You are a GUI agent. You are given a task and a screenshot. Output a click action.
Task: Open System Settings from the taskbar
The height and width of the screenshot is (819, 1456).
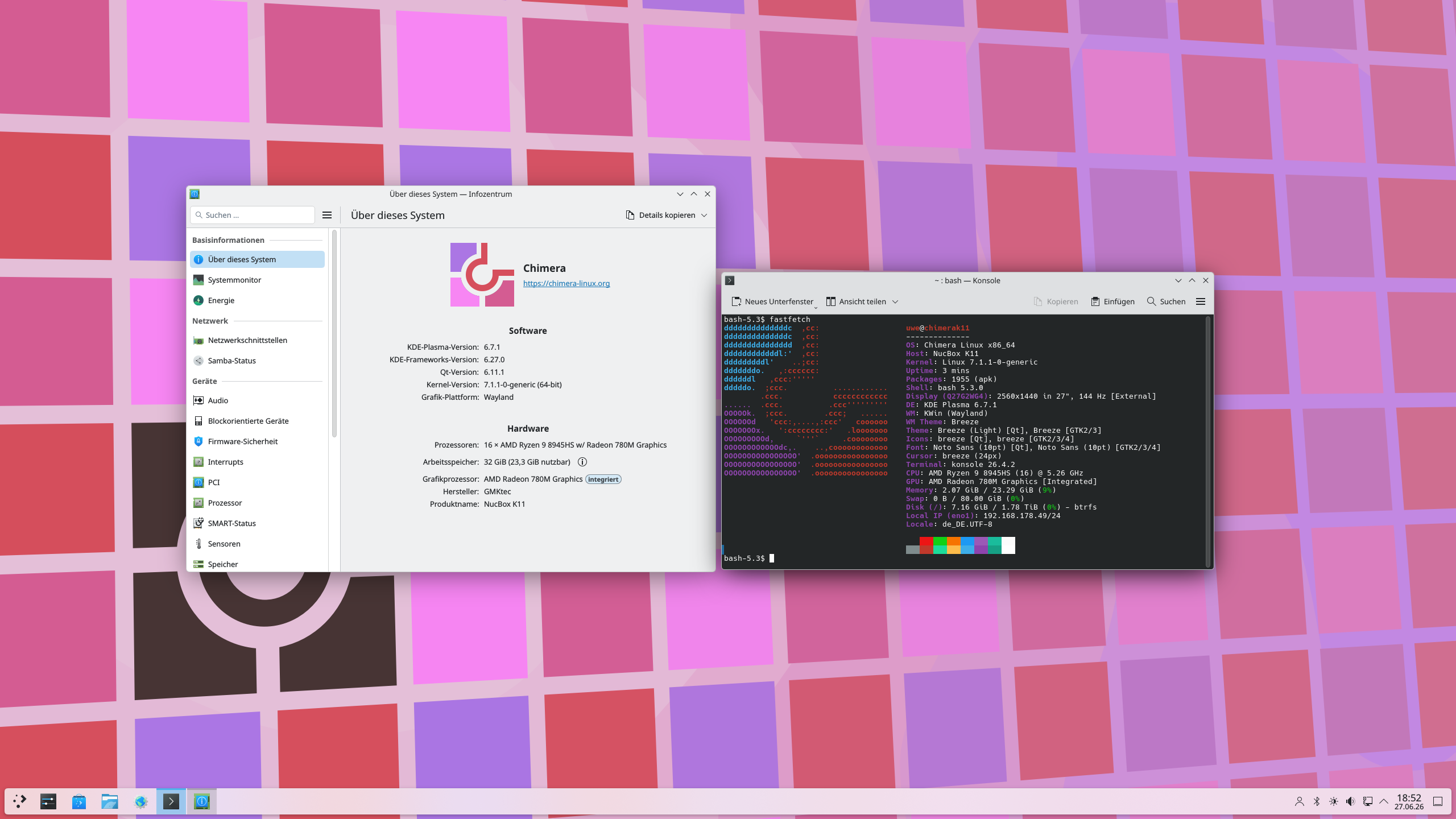48,801
